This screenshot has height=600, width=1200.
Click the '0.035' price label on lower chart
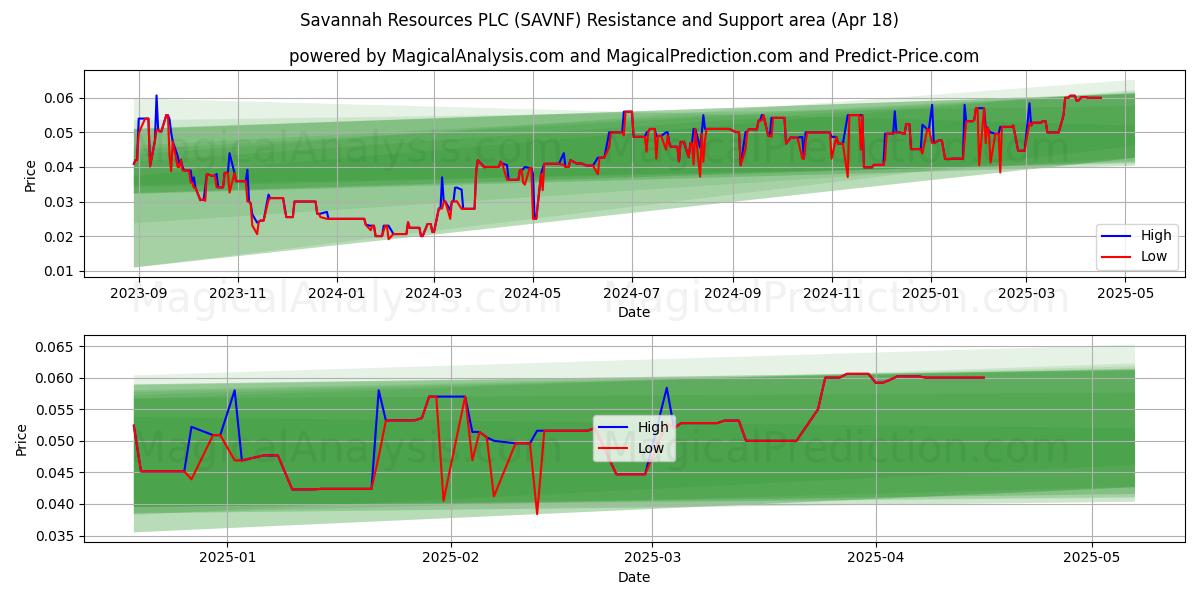pyautogui.click(x=56, y=536)
